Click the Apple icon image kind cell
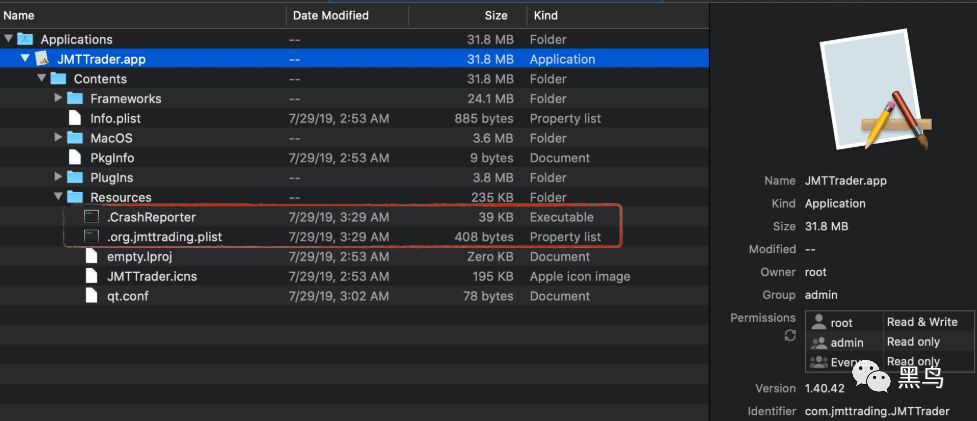Screen dimensions: 977x421 pyautogui.click(x=580, y=277)
